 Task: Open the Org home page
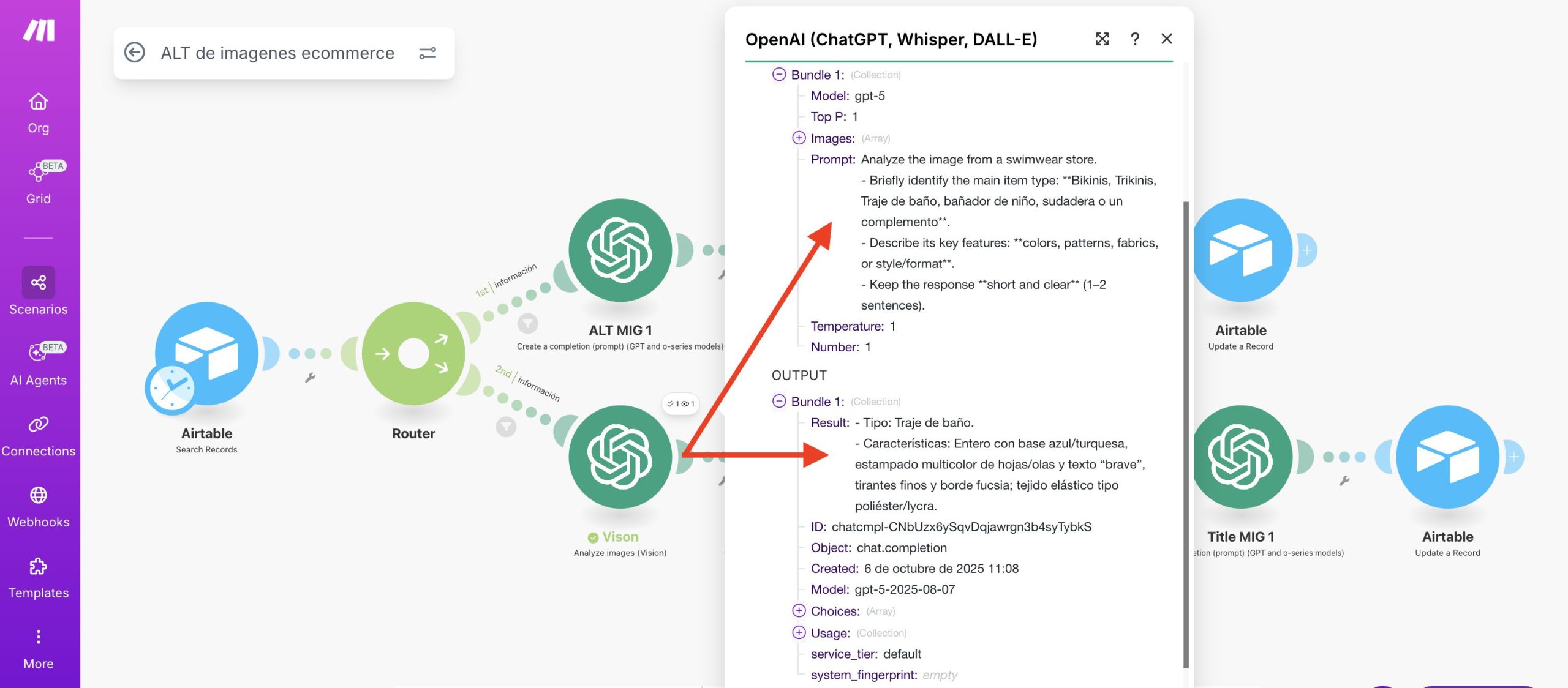coord(39,113)
